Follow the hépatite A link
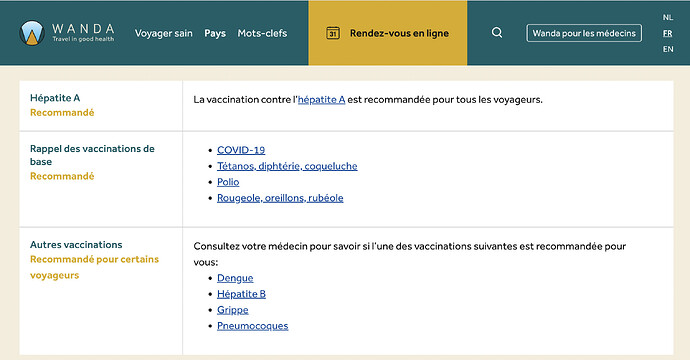The width and height of the screenshot is (690, 360). coord(321,100)
